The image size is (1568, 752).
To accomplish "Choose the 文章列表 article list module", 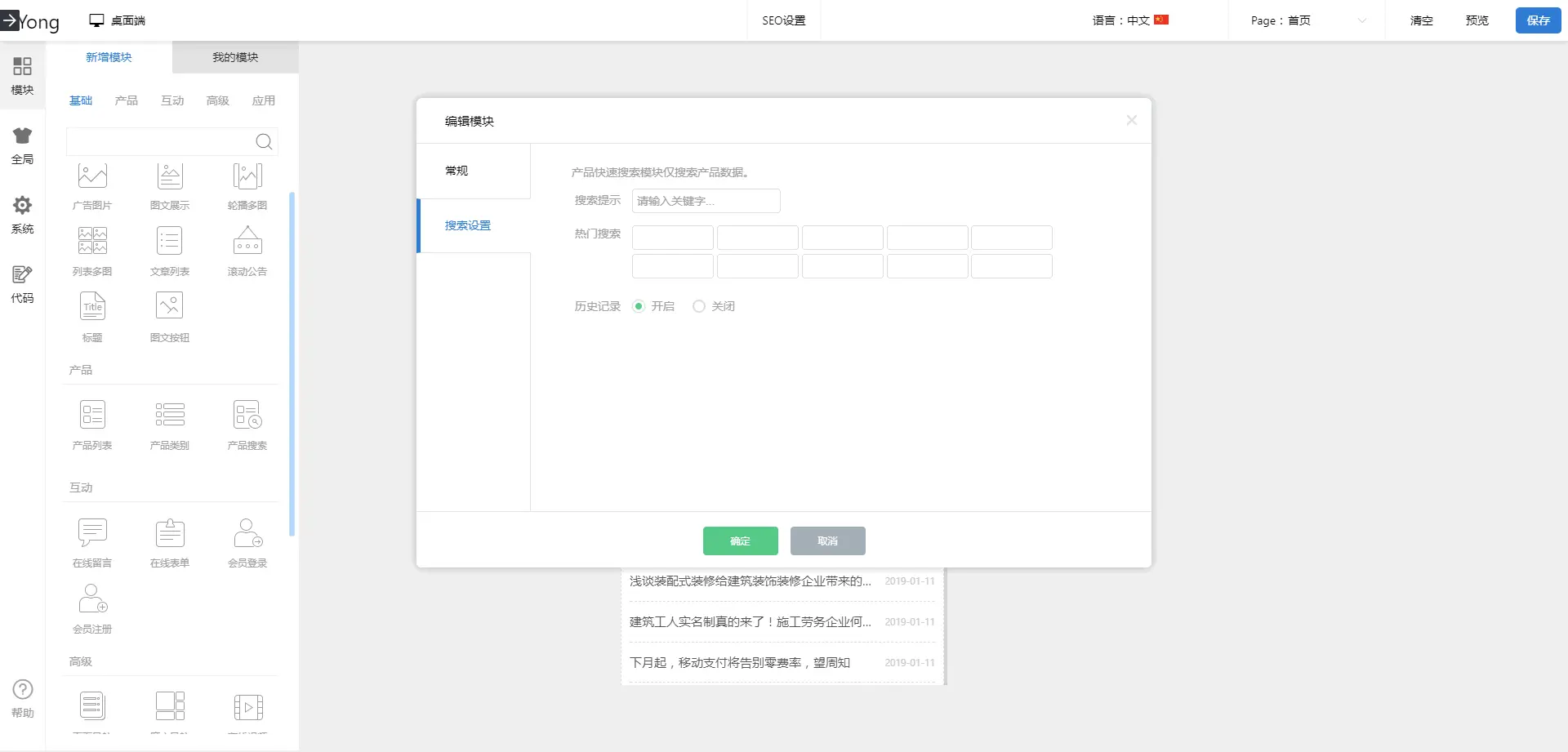I will (170, 243).
